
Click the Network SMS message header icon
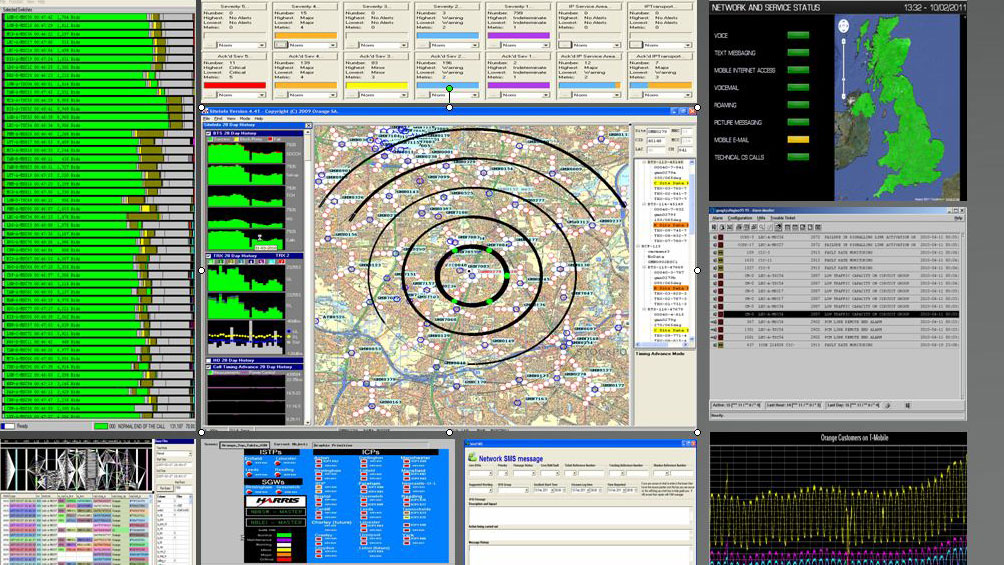[473, 457]
